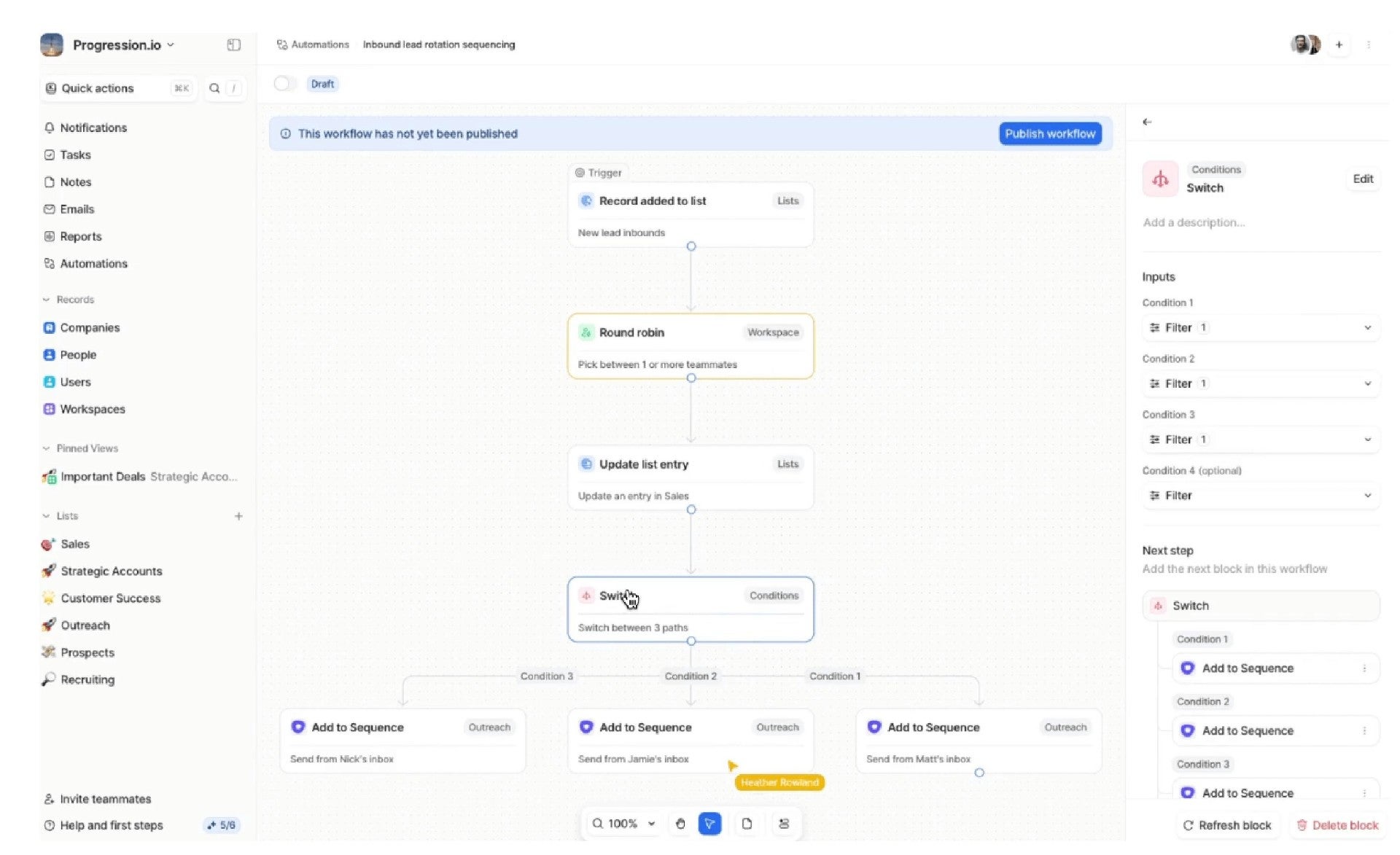Expand the Condition 4 optional Filter dropdown
1400x855 pixels.
[x=1367, y=496]
